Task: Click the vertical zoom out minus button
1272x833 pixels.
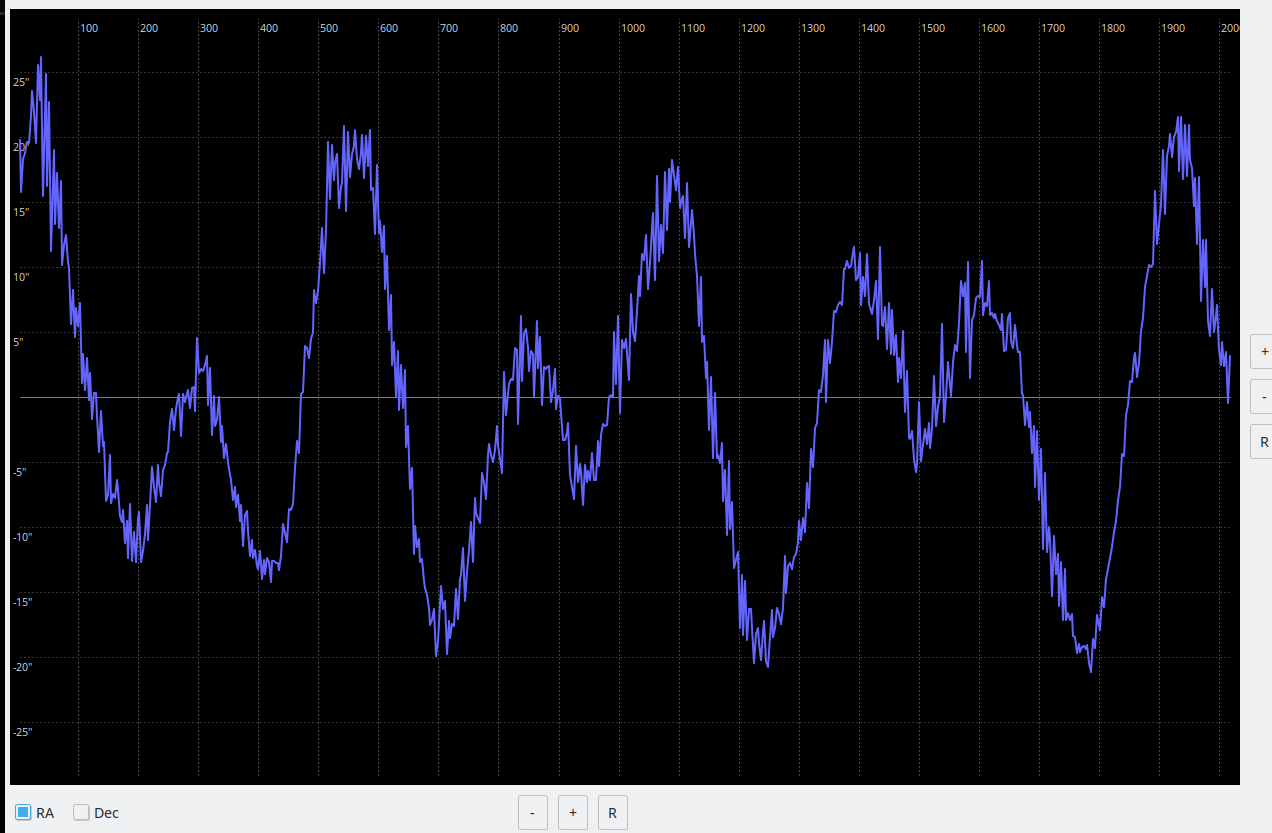Action: pos(1262,396)
